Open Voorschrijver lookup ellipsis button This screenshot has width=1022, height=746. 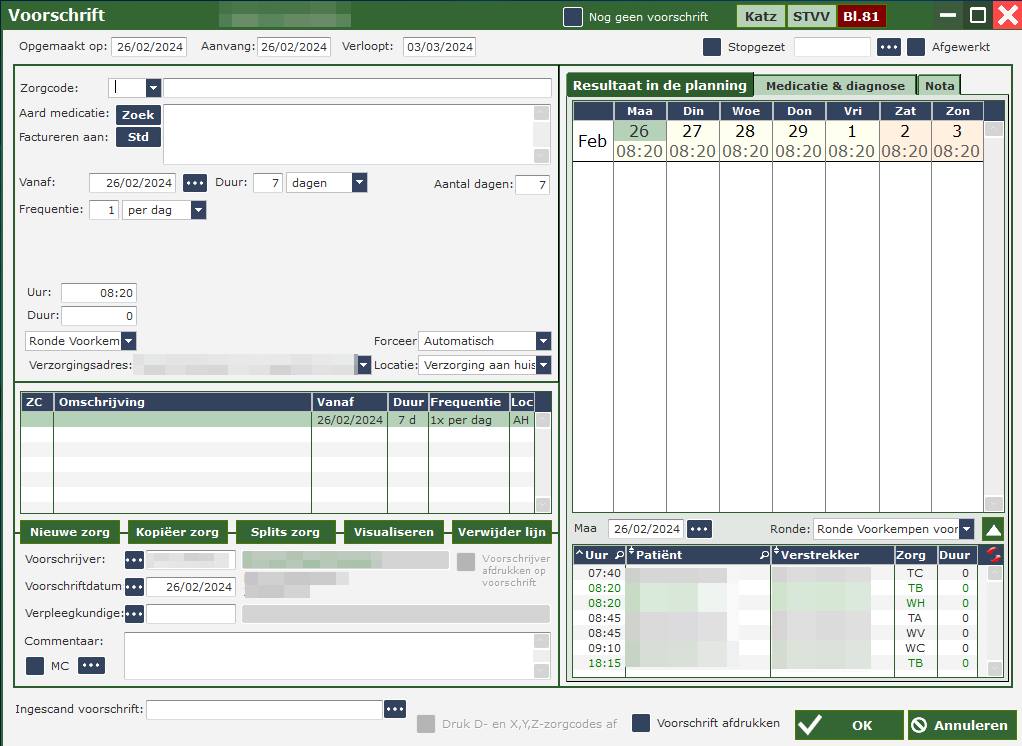[x=134, y=560]
